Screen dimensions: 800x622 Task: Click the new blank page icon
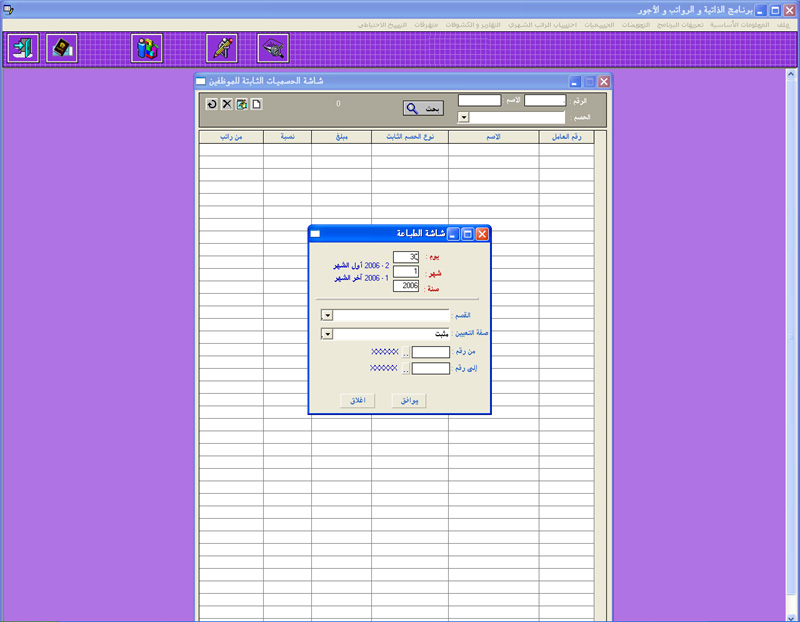[256, 104]
